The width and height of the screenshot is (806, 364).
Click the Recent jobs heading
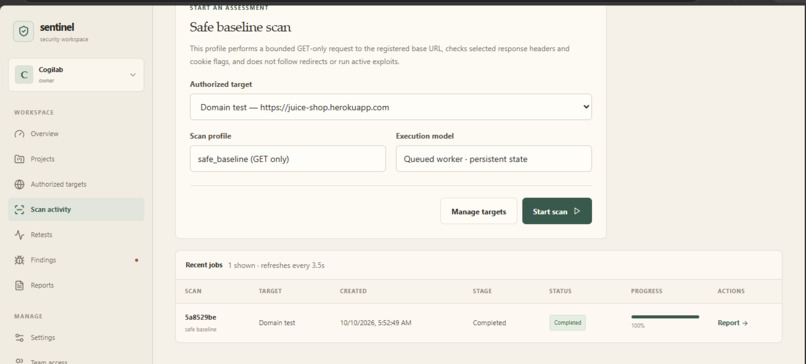click(x=204, y=265)
